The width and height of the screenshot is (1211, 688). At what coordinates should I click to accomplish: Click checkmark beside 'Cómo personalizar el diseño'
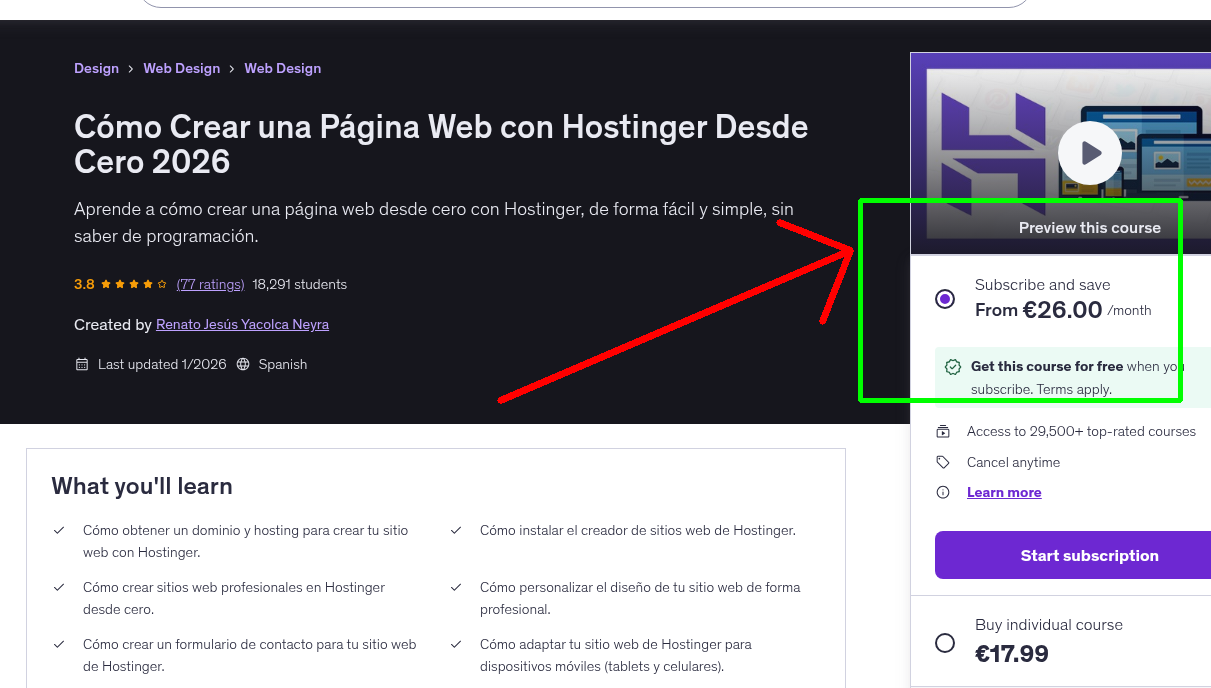click(456, 587)
